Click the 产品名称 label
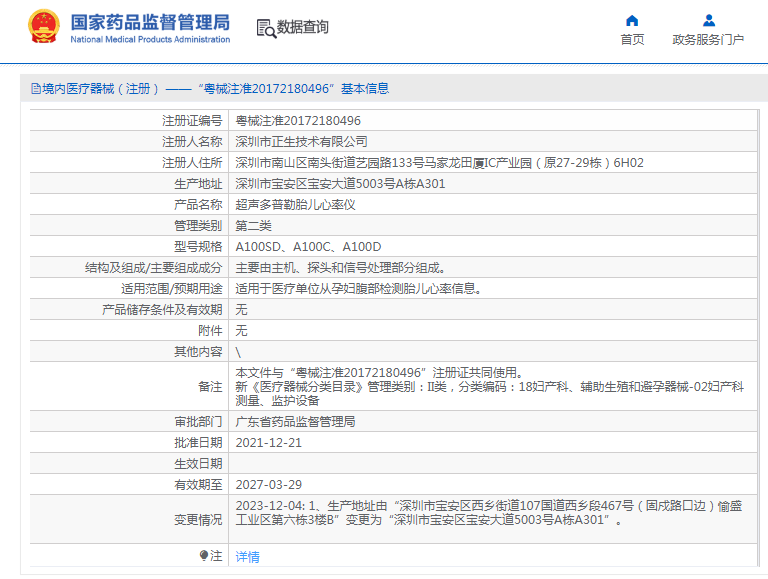768x579 pixels. [x=198, y=205]
